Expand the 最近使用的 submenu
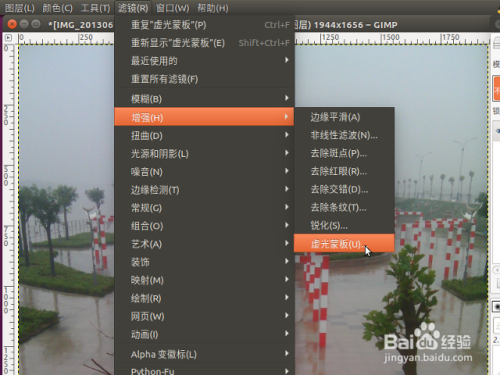 (204, 61)
